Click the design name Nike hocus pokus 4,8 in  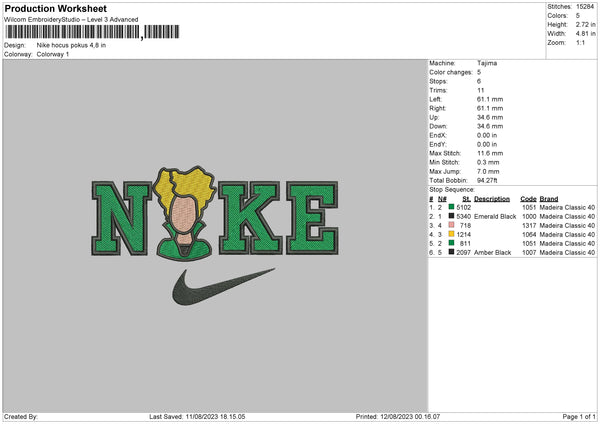[x=71, y=45]
